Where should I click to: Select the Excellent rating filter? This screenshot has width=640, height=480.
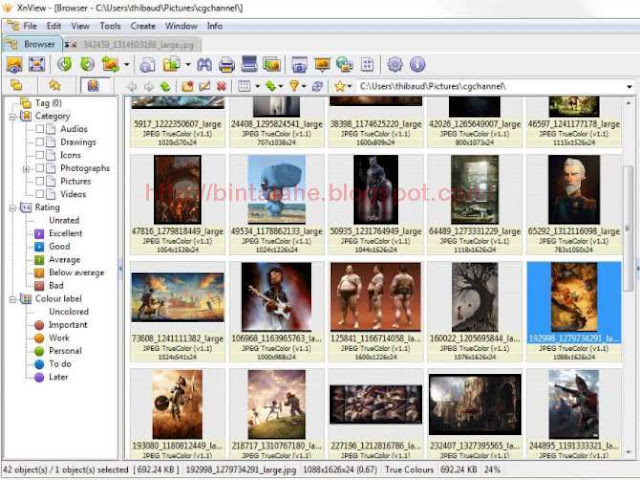tap(65, 233)
